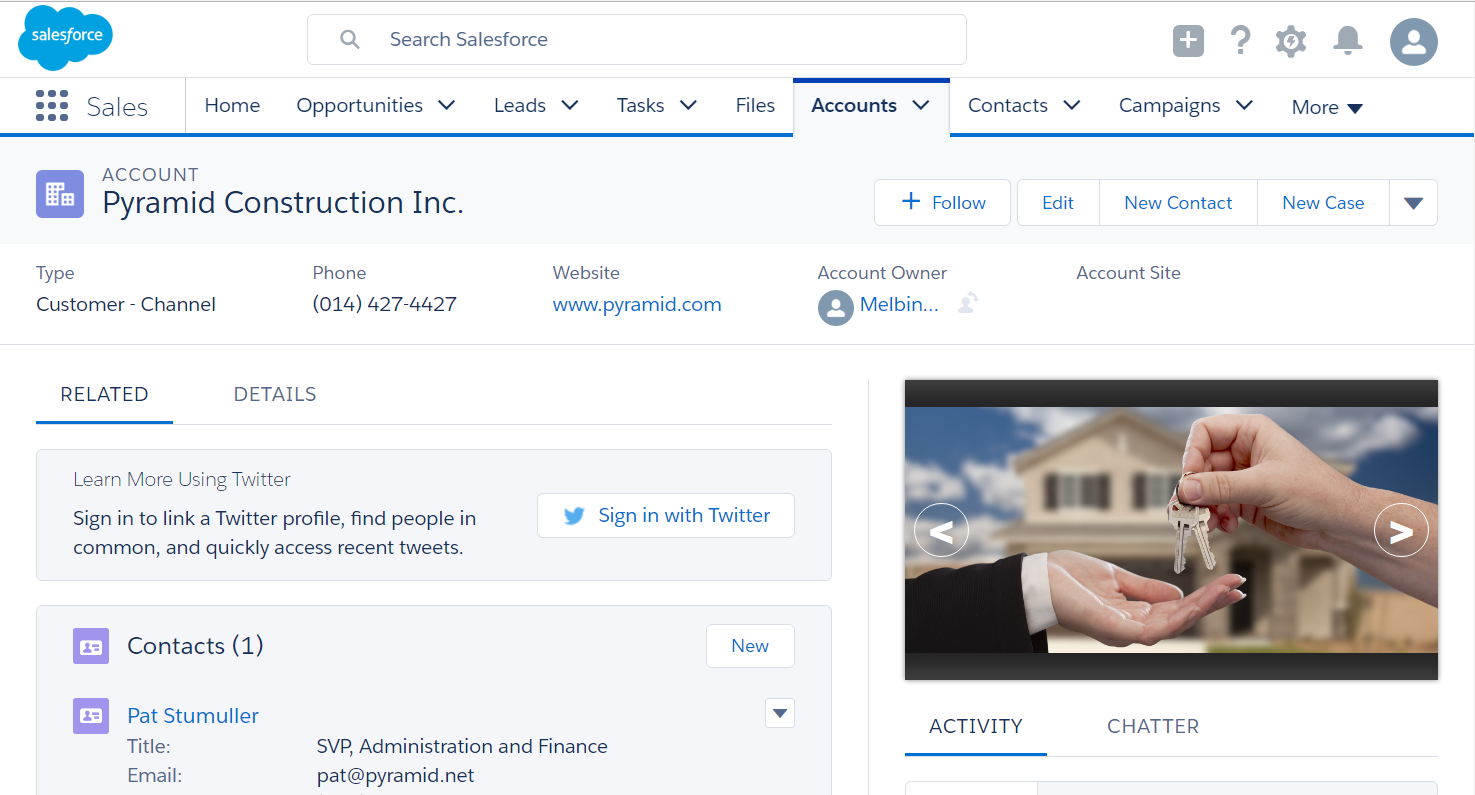View notifications bell icon

click(1348, 40)
